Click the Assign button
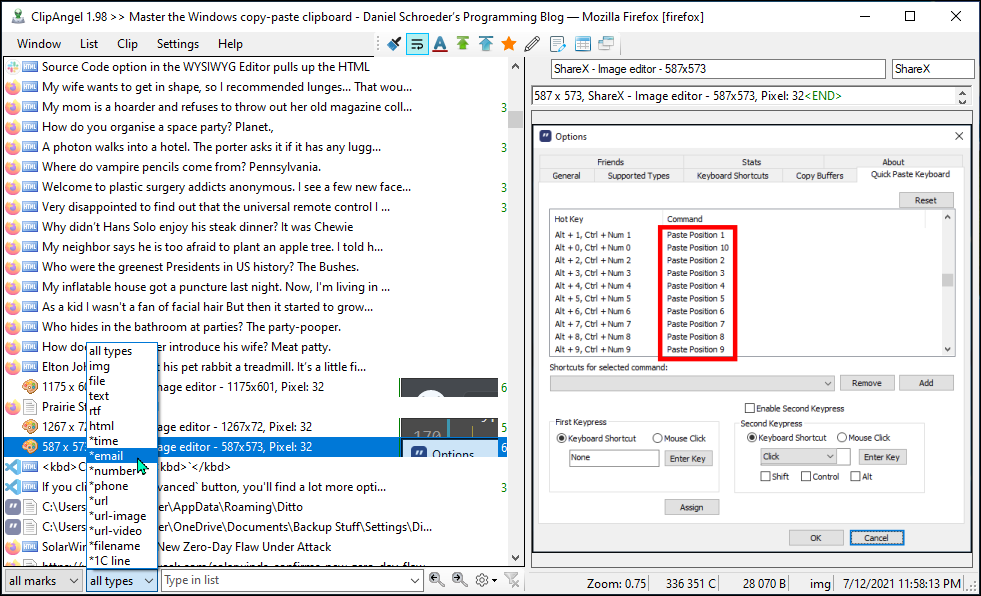Screen dimensions: 981x596 (691, 507)
